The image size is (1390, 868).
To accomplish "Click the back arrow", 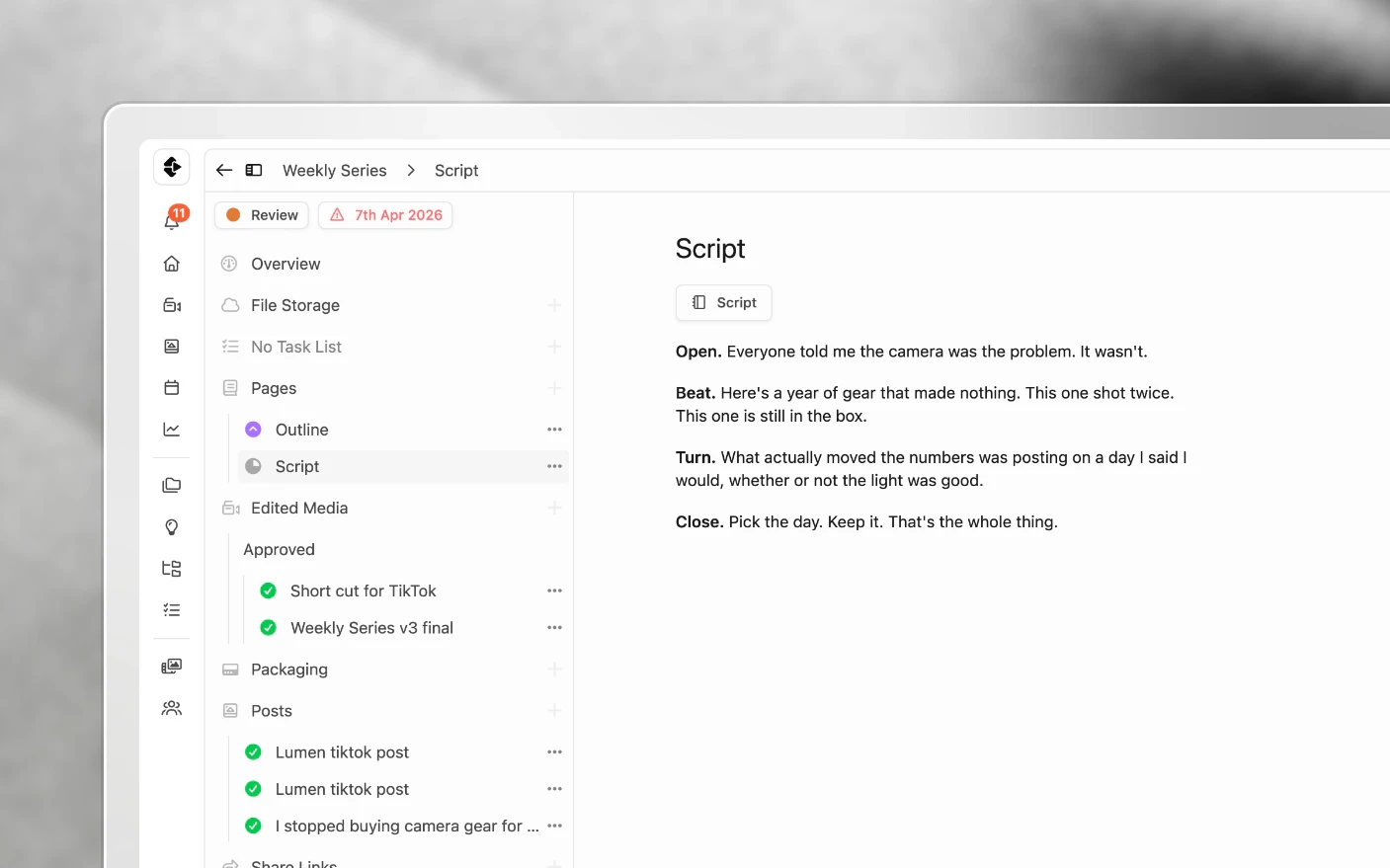I will (x=224, y=170).
